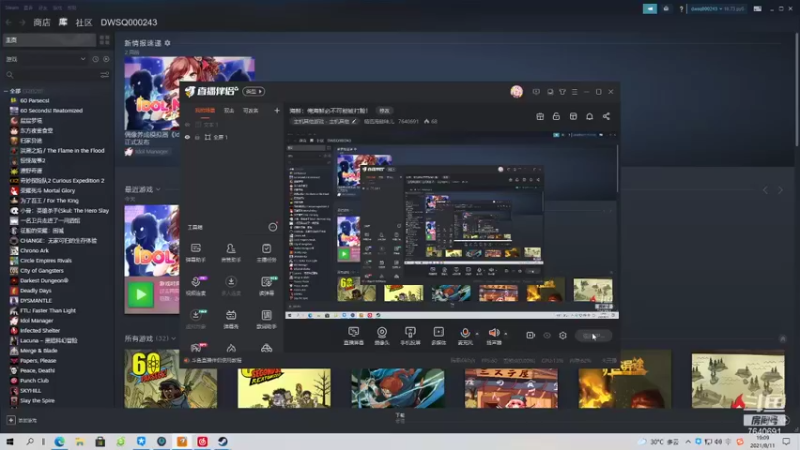Open What's New settings gear in Steam
Screen dimensions: 800x450
click(x=167, y=43)
